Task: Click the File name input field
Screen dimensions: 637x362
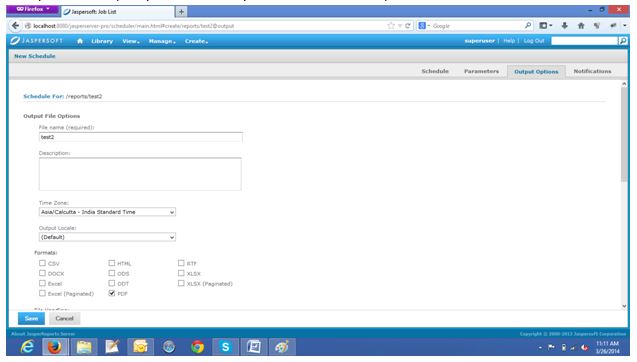Action: [141, 137]
